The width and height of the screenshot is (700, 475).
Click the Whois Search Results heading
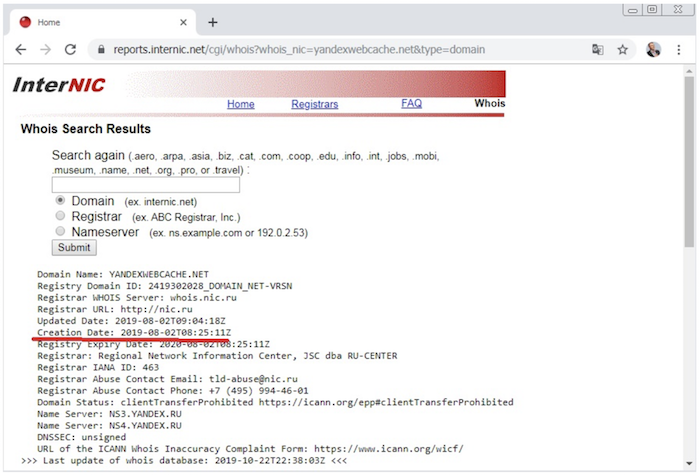86,129
